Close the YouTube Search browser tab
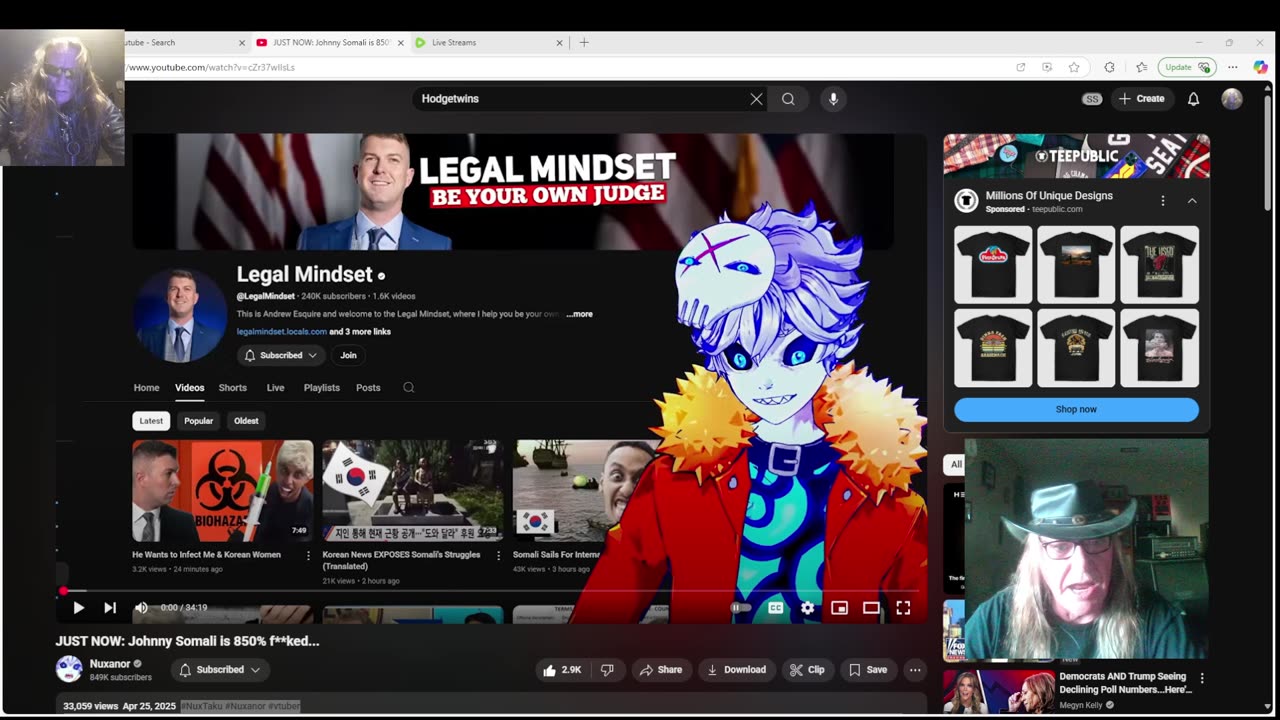Screen dimensions: 1280x720 point(241,42)
